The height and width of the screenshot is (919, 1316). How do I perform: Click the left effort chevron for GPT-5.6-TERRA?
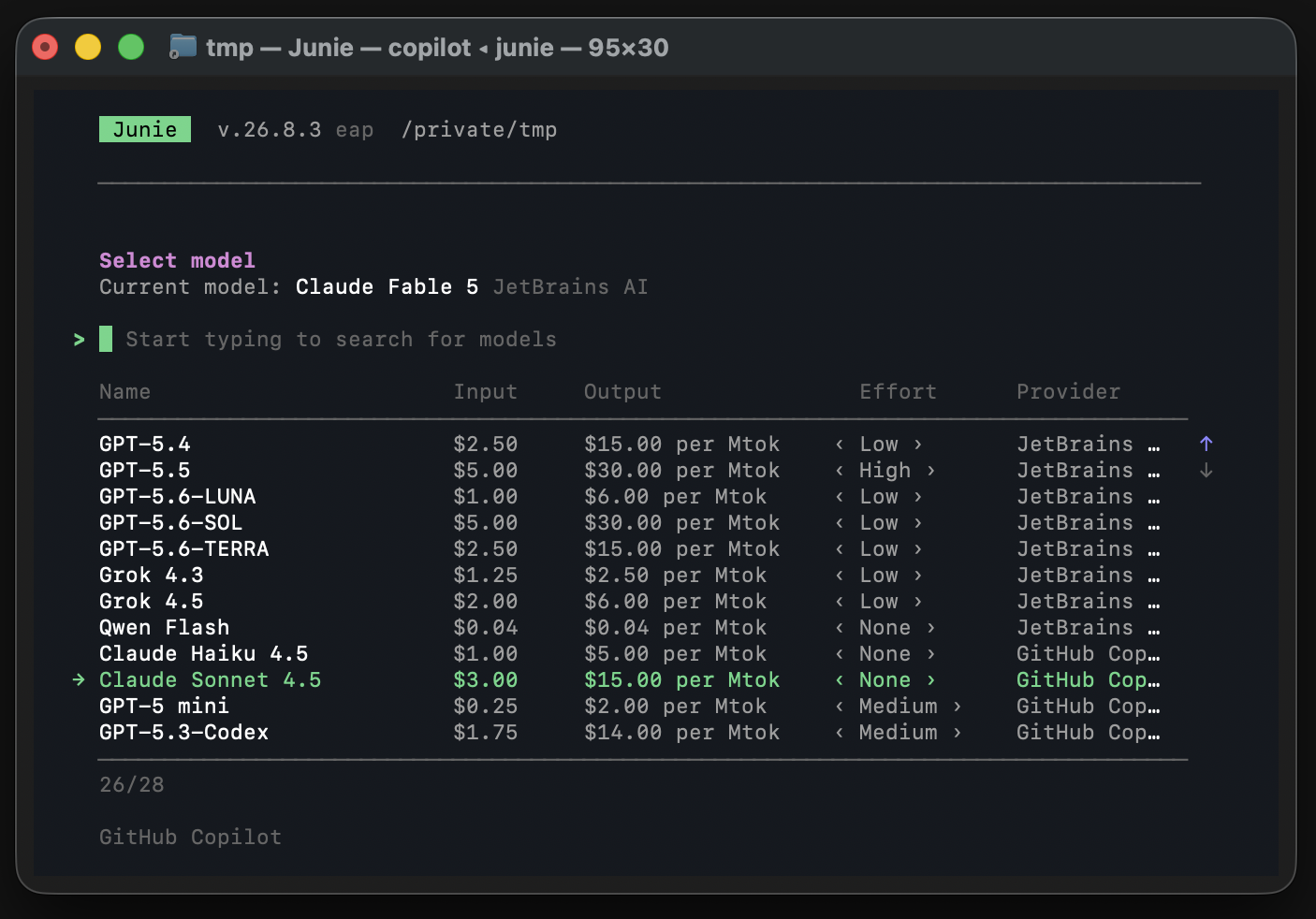coord(840,549)
